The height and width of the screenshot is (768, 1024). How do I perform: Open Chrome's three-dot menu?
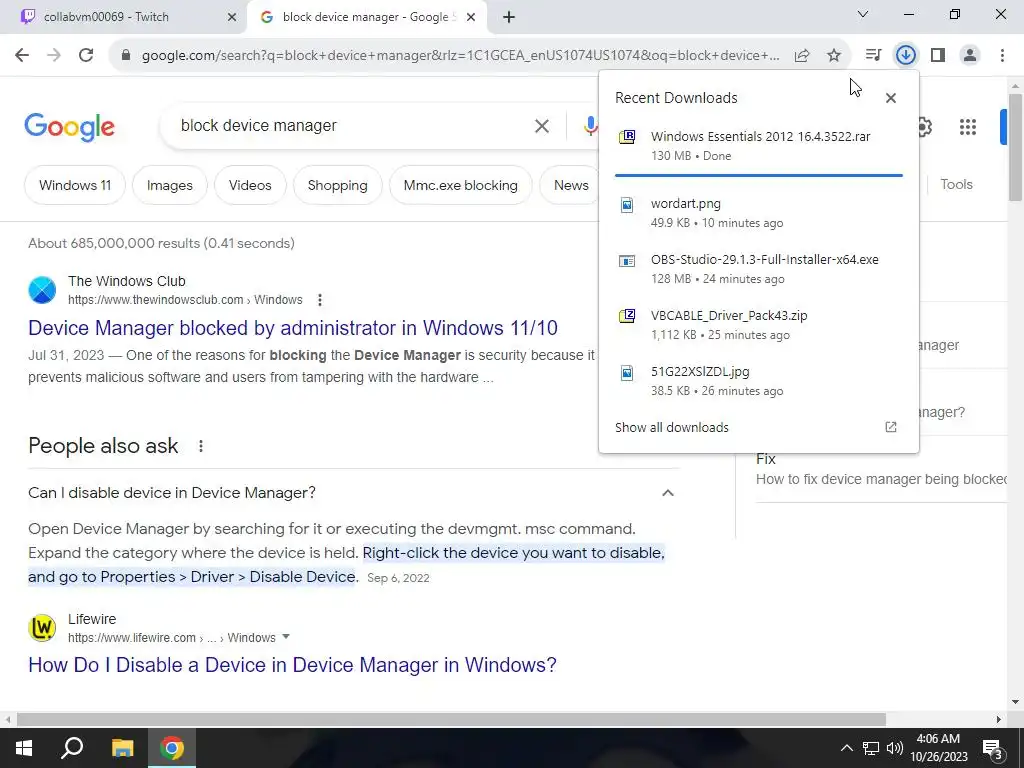(x=1002, y=56)
